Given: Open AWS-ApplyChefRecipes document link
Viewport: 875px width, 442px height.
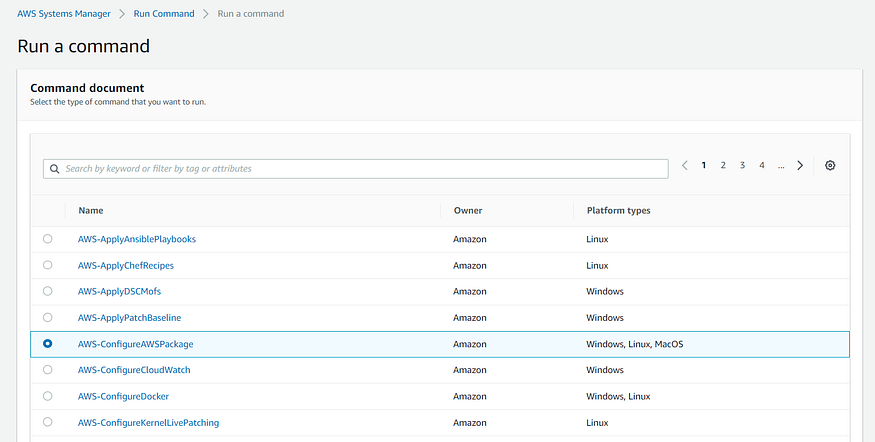Looking at the screenshot, I should pos(126,266).
